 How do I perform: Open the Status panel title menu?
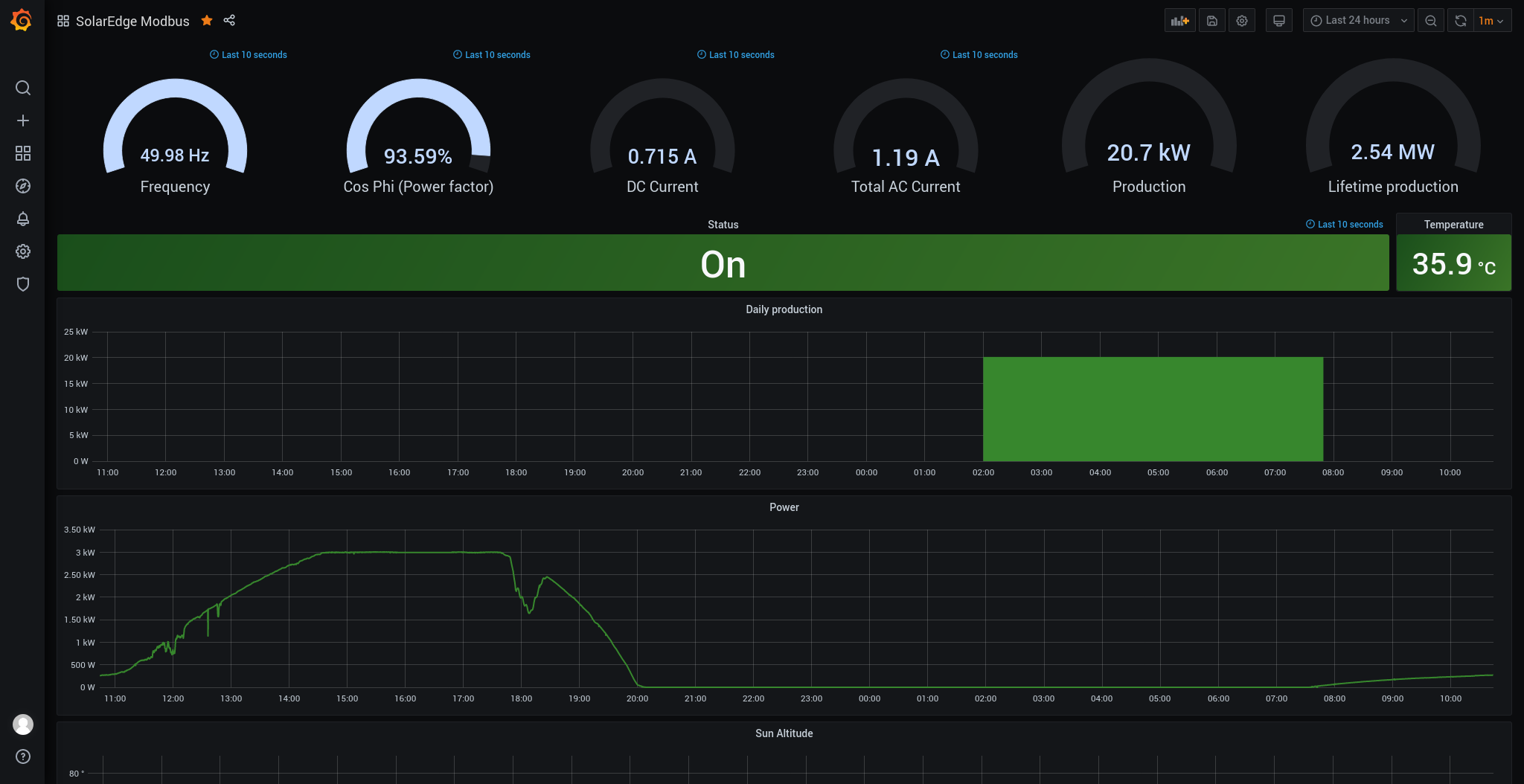click(x=723, y=225)
